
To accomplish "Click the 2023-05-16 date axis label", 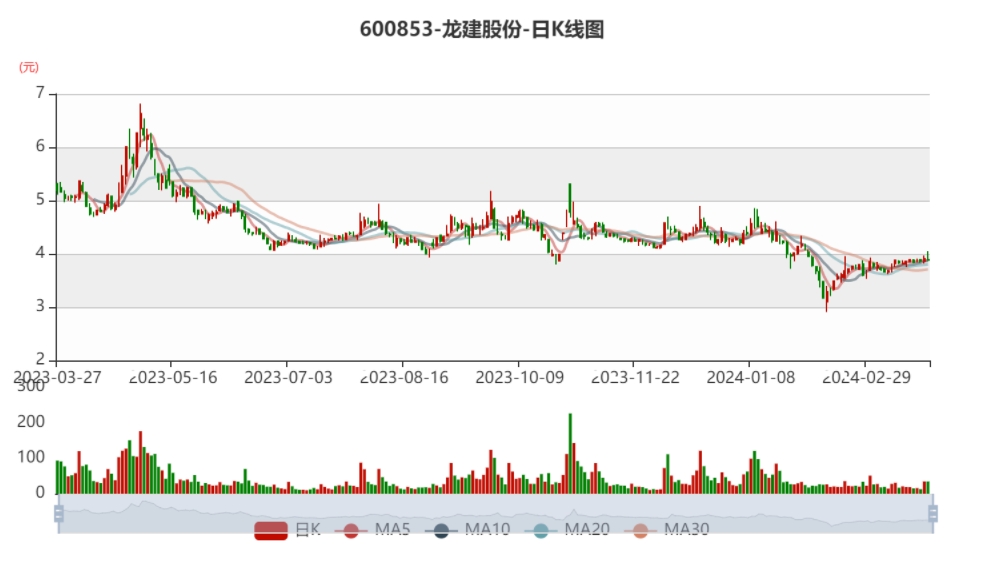I will coord(173,377).
